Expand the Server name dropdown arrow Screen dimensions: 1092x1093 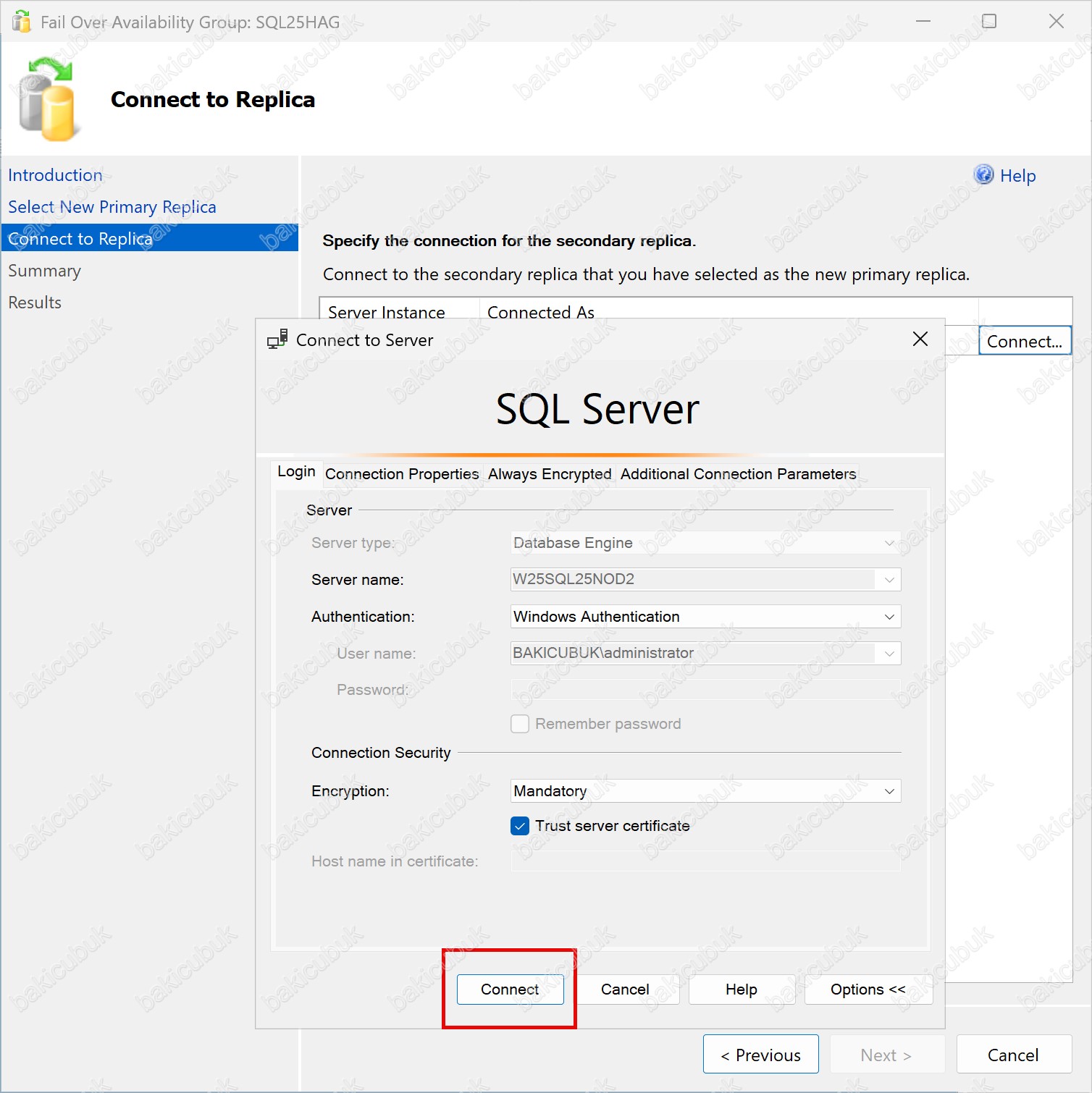click(x=889, y=580)
